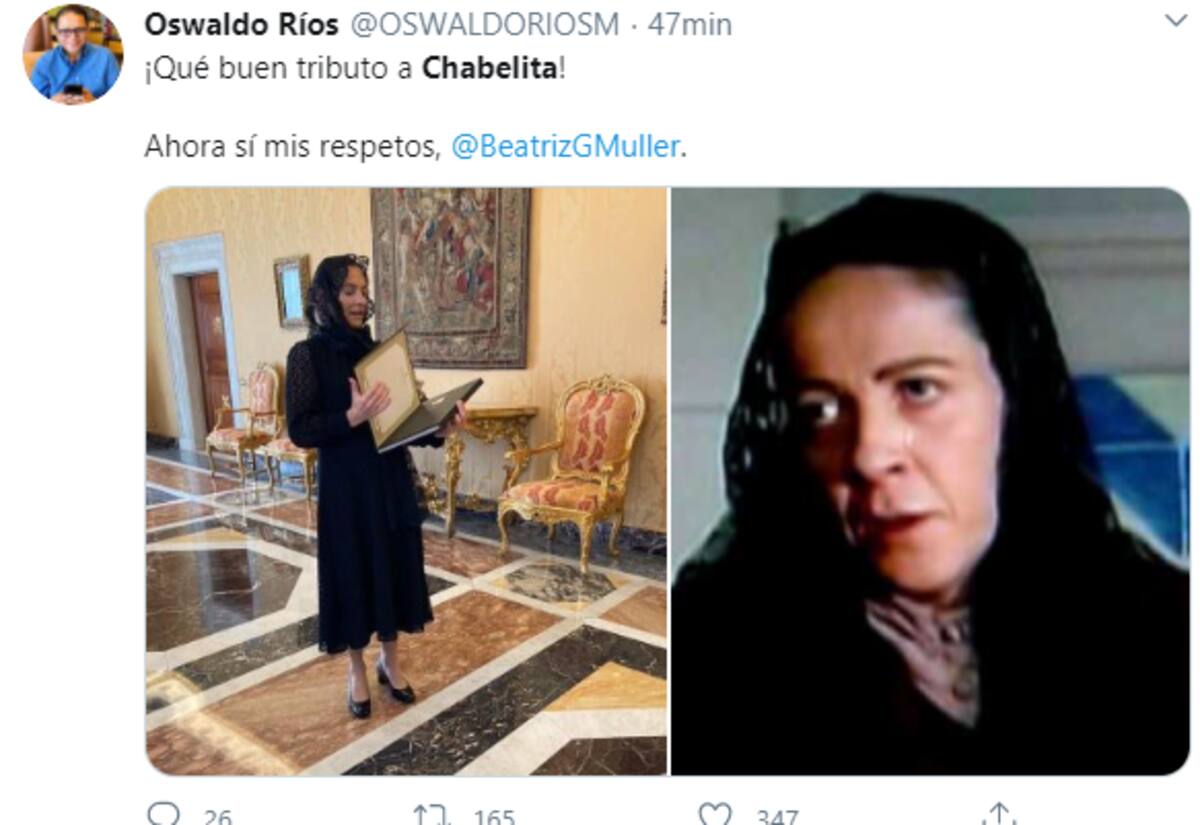Visit the @BeatrizGMuller mention
Viewport: 1200px width, 825px height.
[x=566, y=146]
